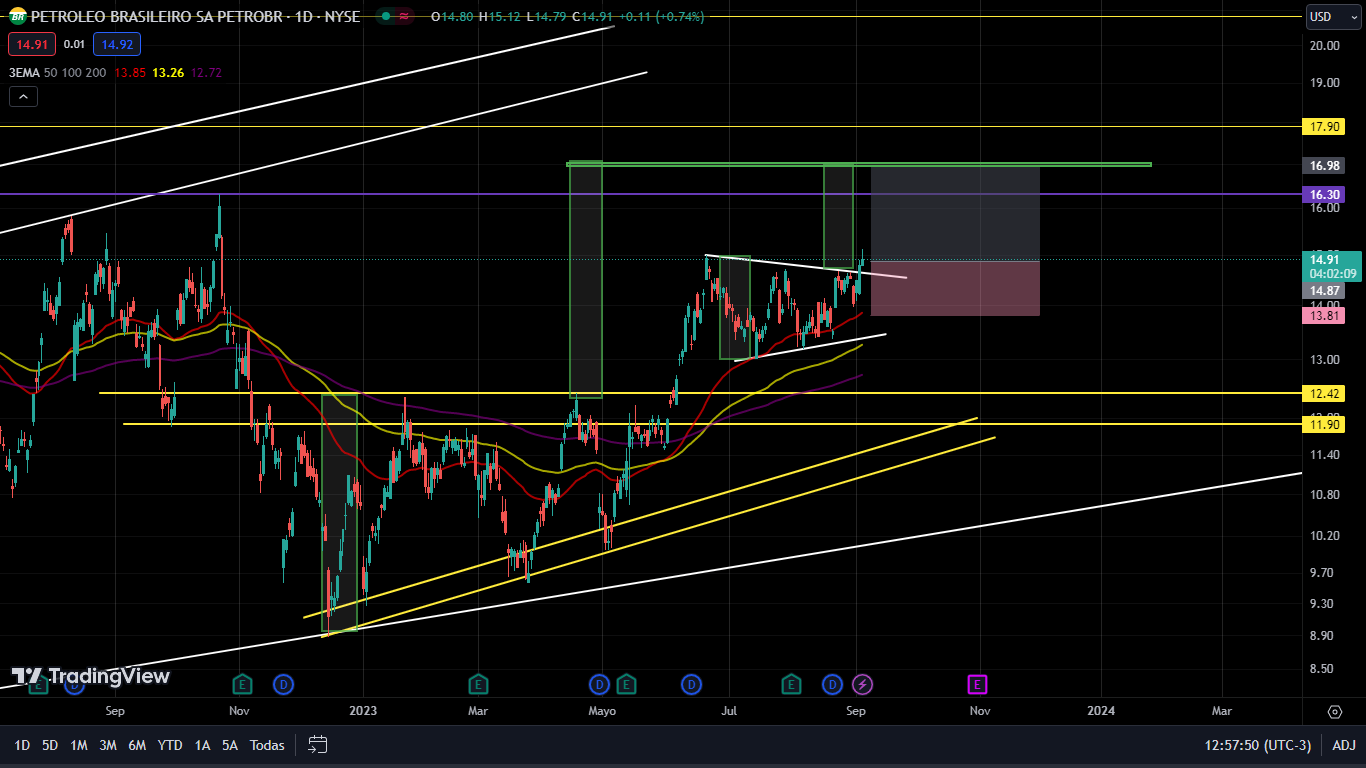Image resolution: width=1366 pixels, height=768 pixels.
Task: Click the earnings E marker right of Mayo
Action: click(x=626, y=684)
